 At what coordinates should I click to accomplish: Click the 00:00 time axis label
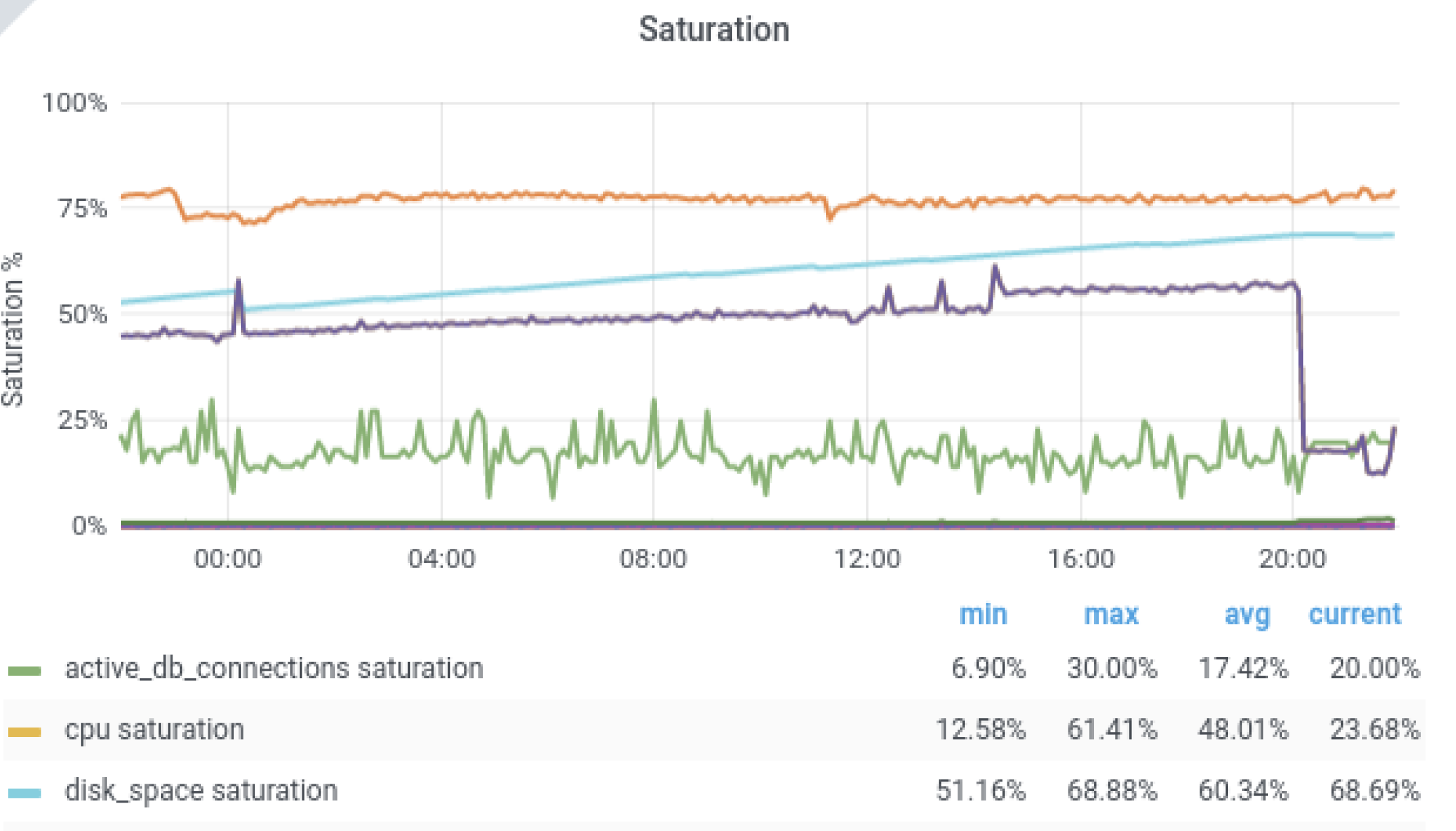pos(227,559)
